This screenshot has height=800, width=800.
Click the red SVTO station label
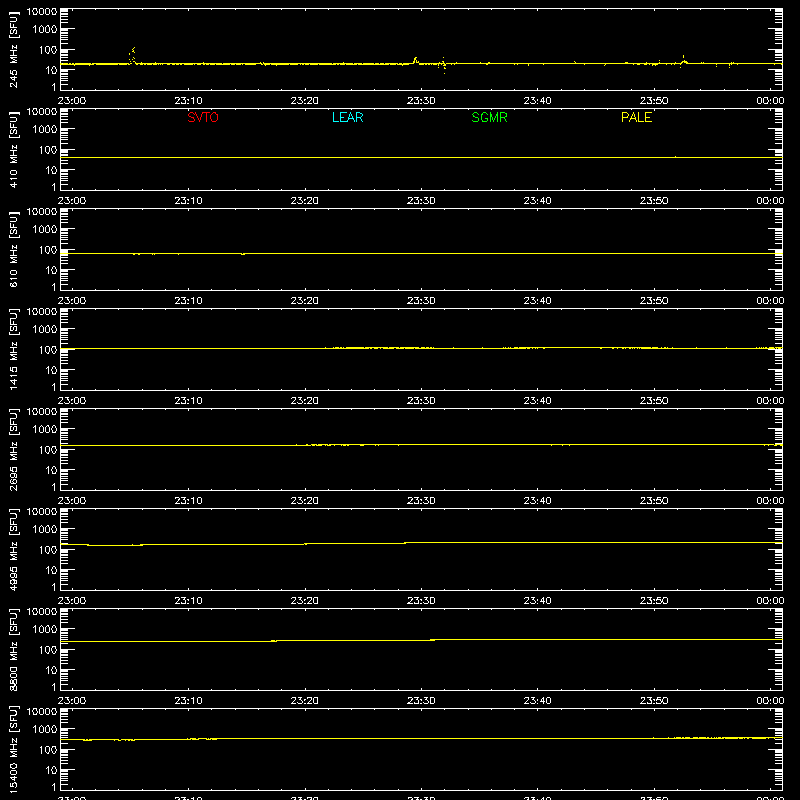click(203, 117)
